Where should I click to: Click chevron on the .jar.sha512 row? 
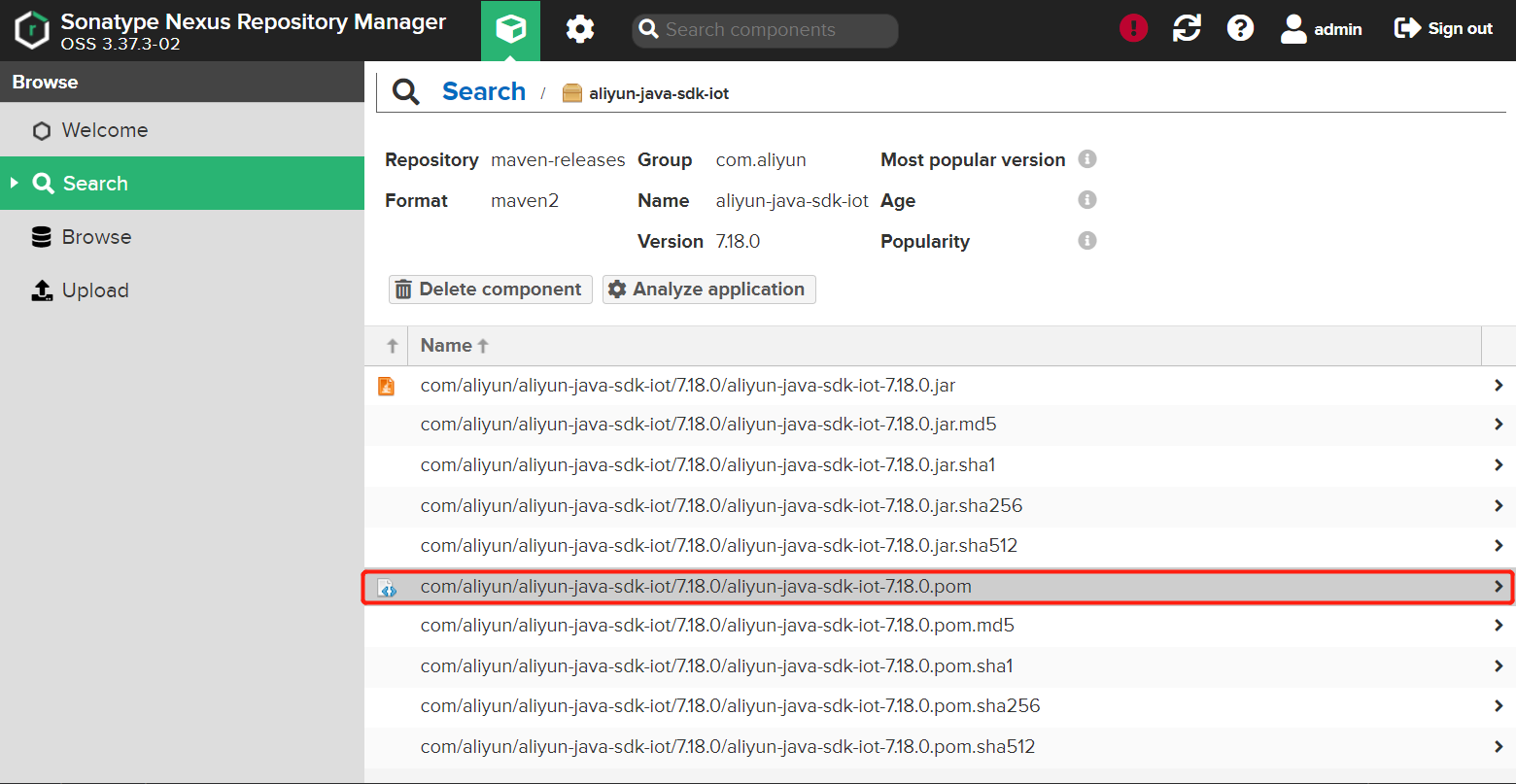(1499, 546)
